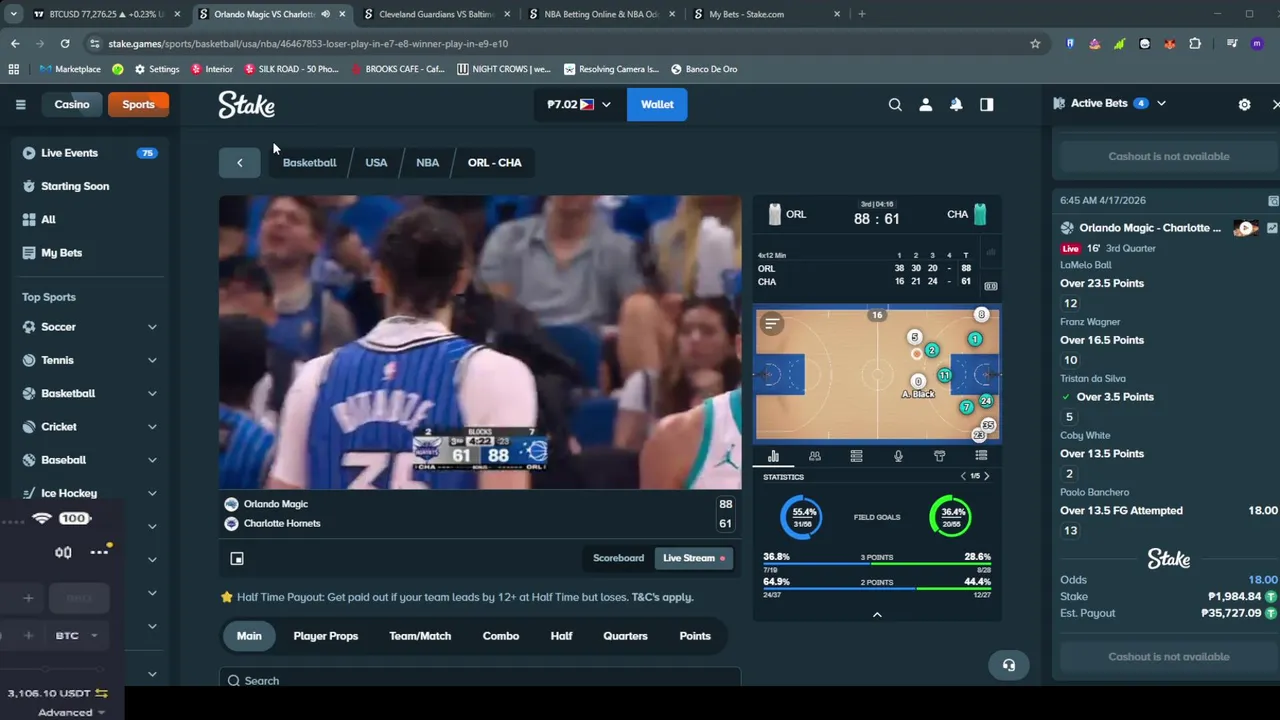
Task: Open the user profile icon
Action: (926, 104)
